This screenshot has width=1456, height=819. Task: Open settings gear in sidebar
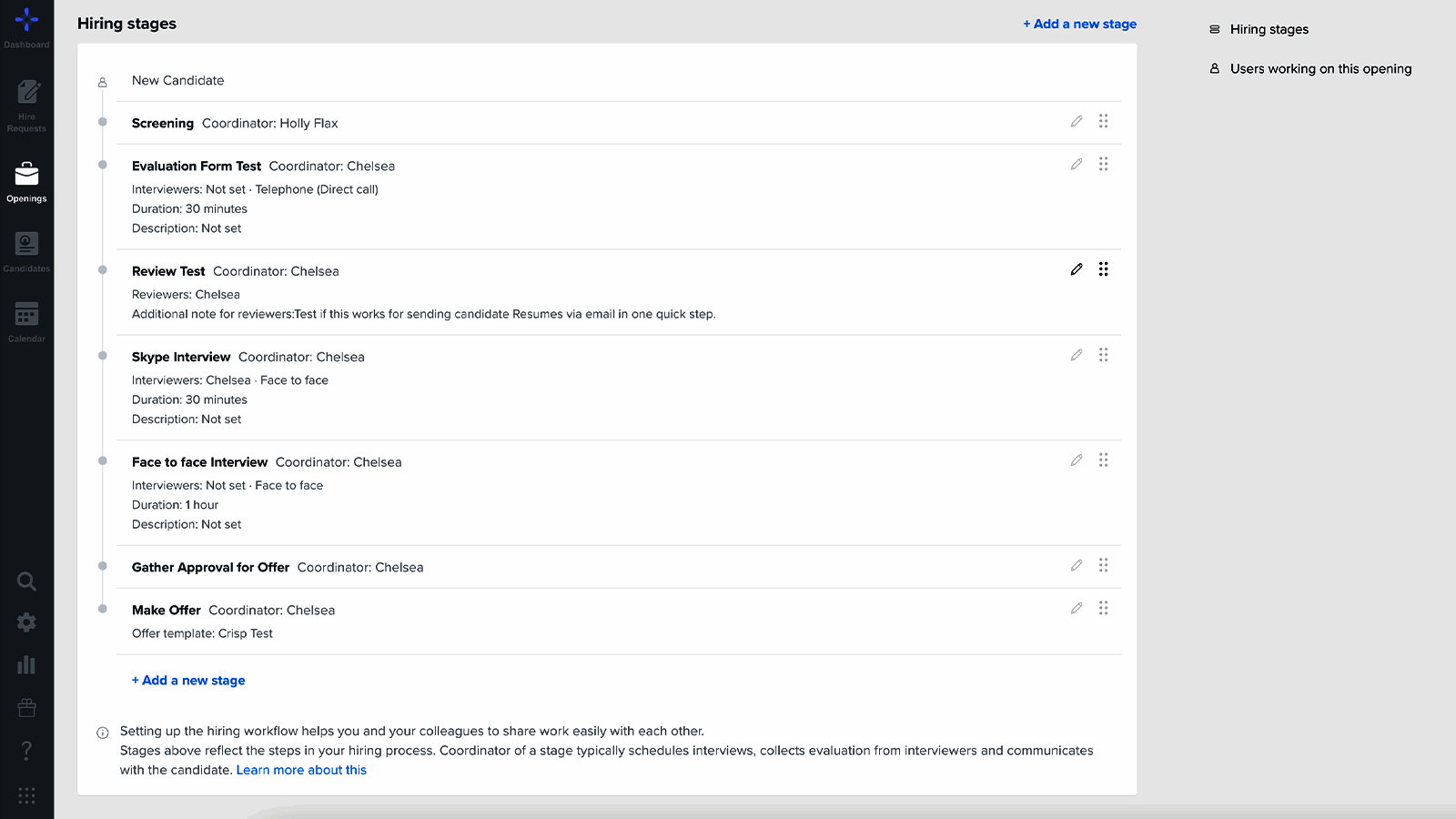point(26,622)
